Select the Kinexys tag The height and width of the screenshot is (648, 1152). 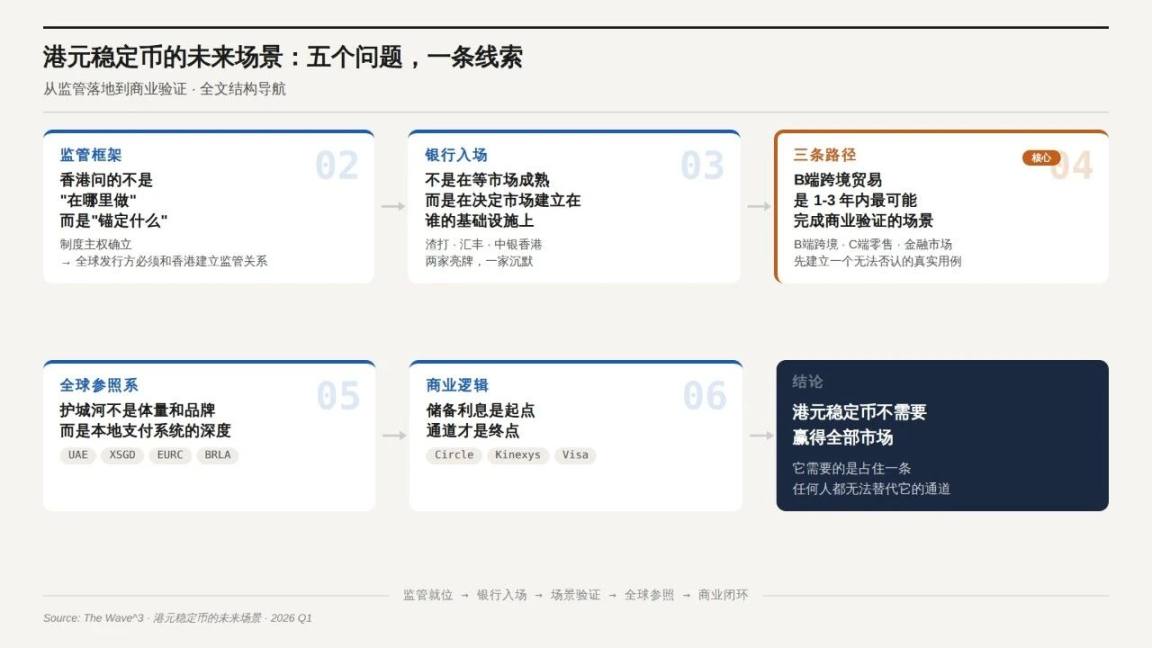tap(517, 455)
